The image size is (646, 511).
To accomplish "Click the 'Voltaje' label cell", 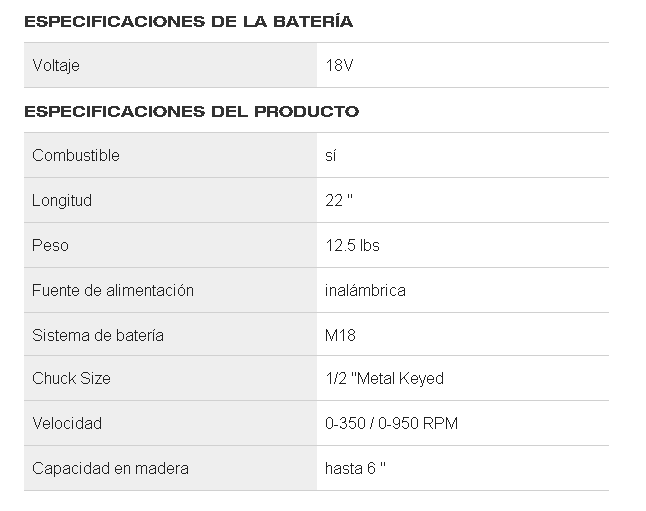I will click(x=56, y=66).
